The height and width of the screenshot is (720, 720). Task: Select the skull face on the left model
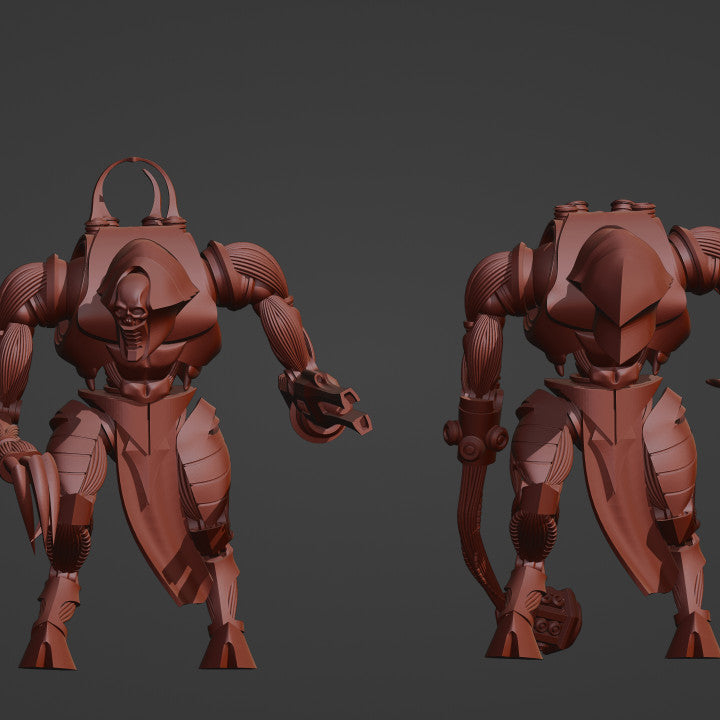pos(133,314)
